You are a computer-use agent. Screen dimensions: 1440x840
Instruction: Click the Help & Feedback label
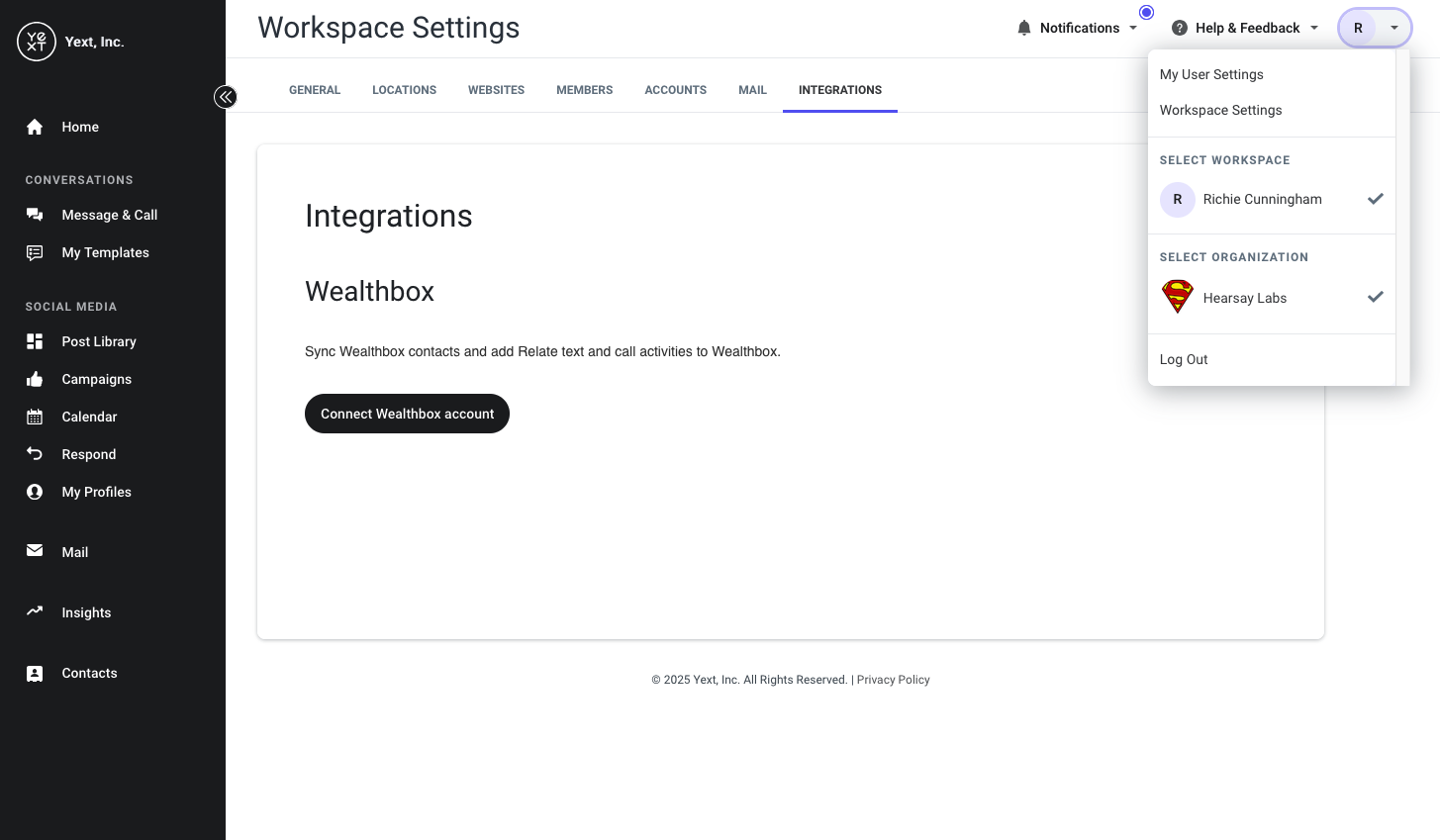(x=1248, y=28)
